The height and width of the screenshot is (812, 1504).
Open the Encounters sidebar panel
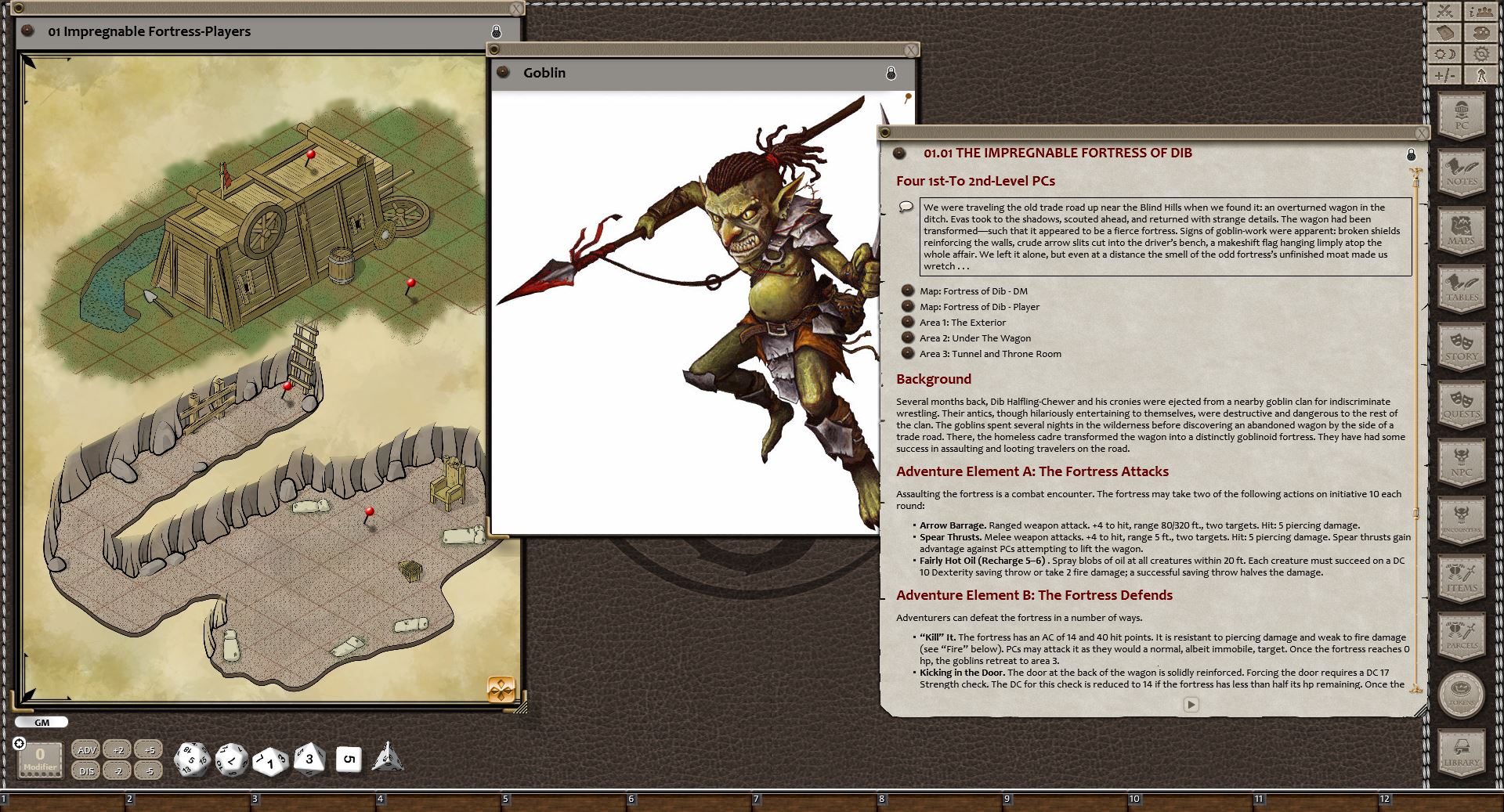click(1461, 520)
